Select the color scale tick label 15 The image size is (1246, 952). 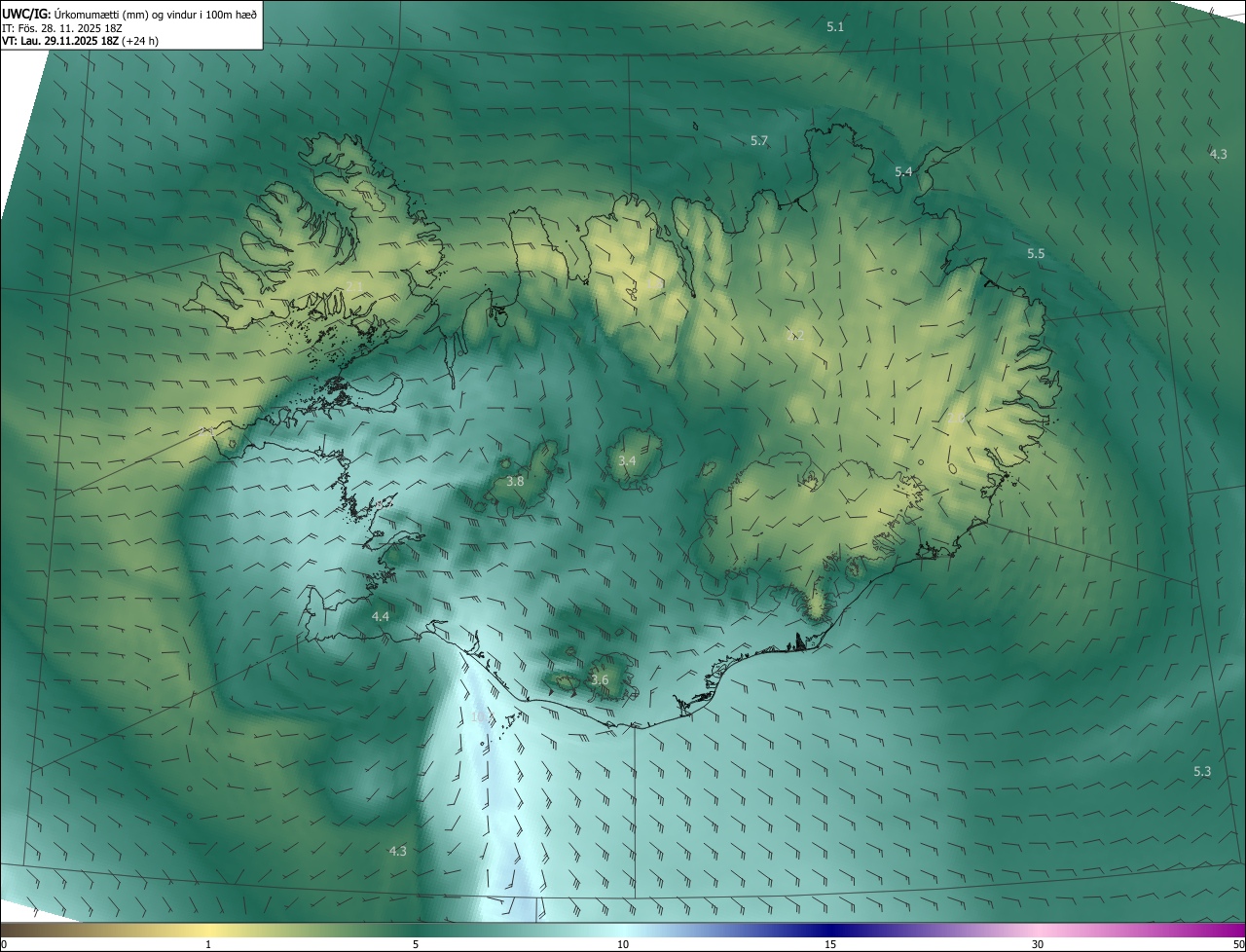tap(830, 944)
